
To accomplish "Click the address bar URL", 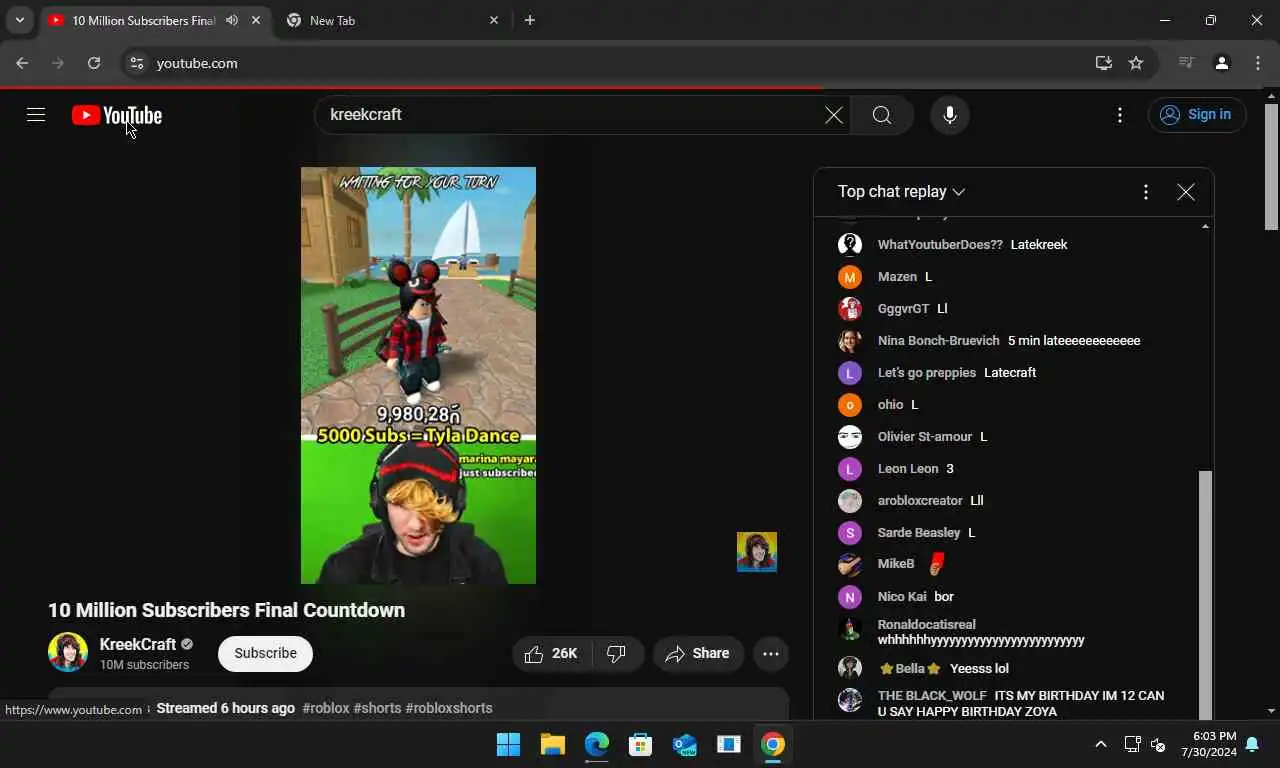I will coord(197,63).
